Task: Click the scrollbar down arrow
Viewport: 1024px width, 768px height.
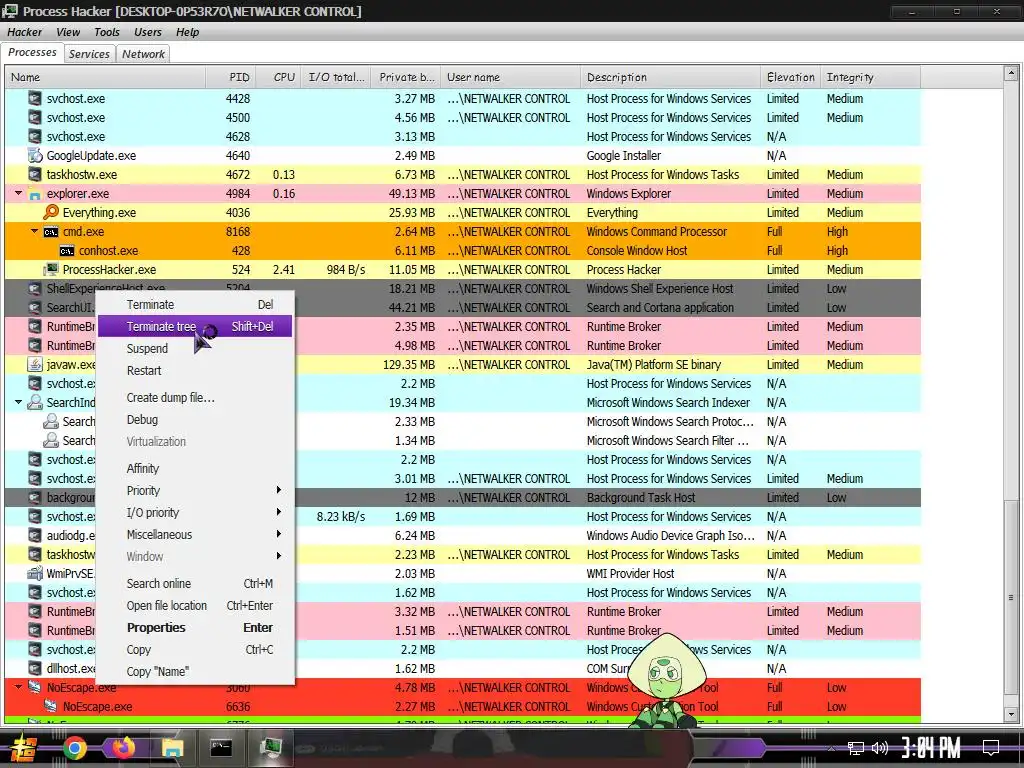Action: (1011, 715)
